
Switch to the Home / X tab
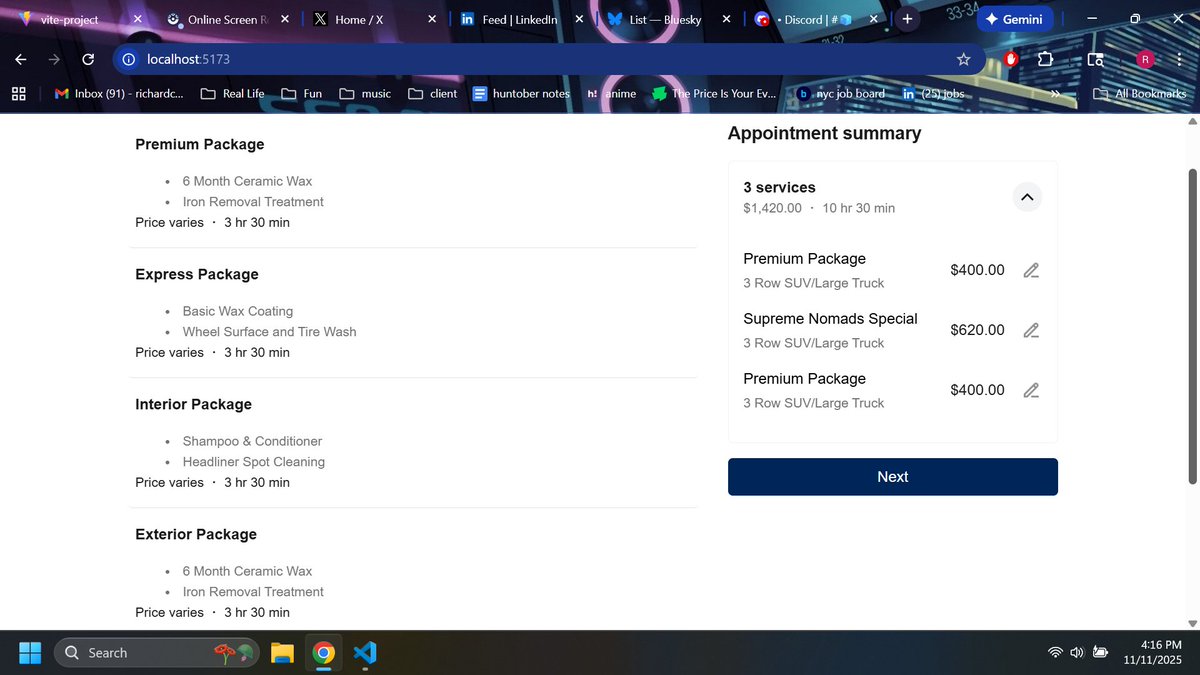(x=374, y=19)
